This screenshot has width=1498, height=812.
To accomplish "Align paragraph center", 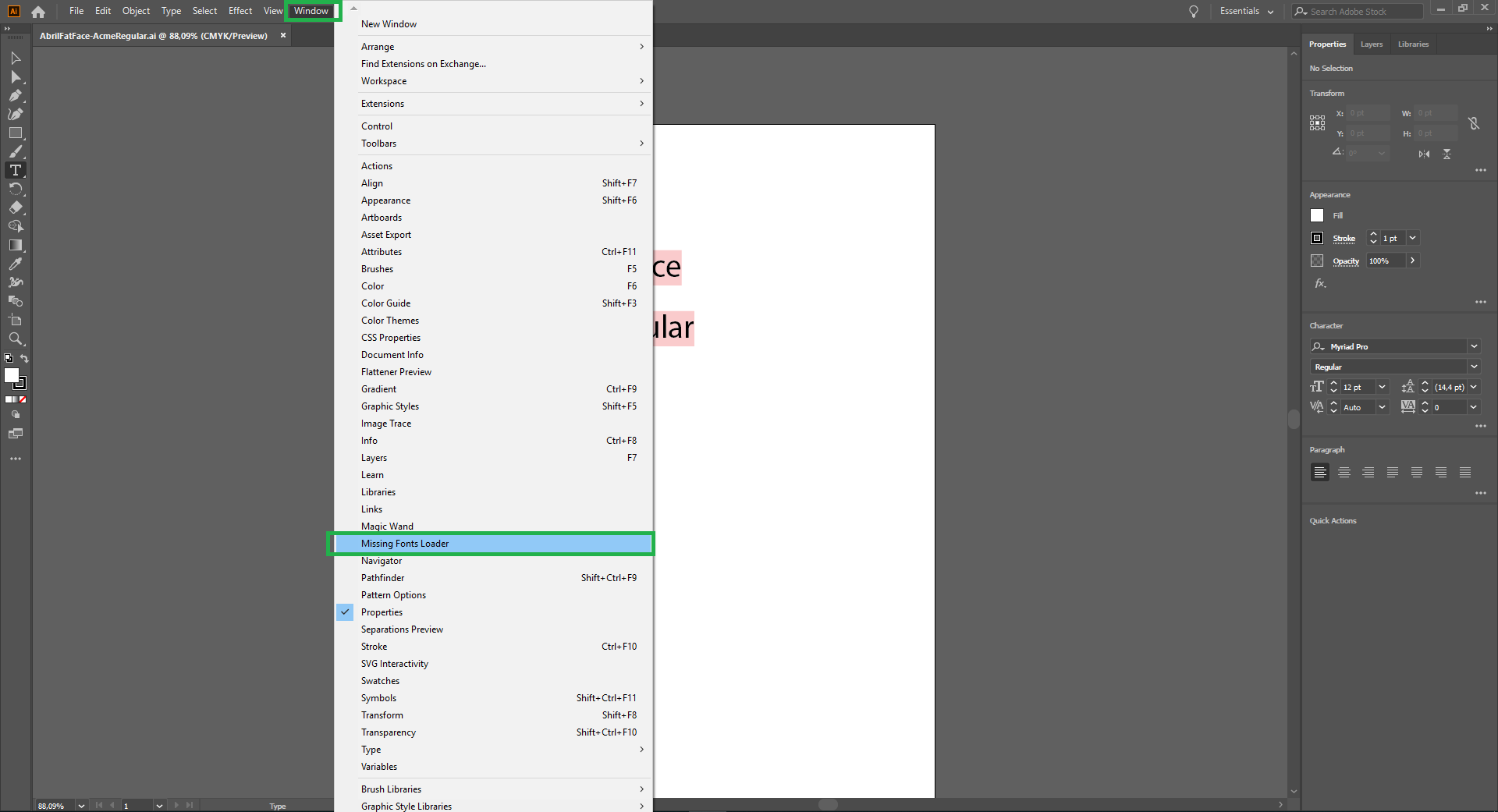I will pos(1344,472).
